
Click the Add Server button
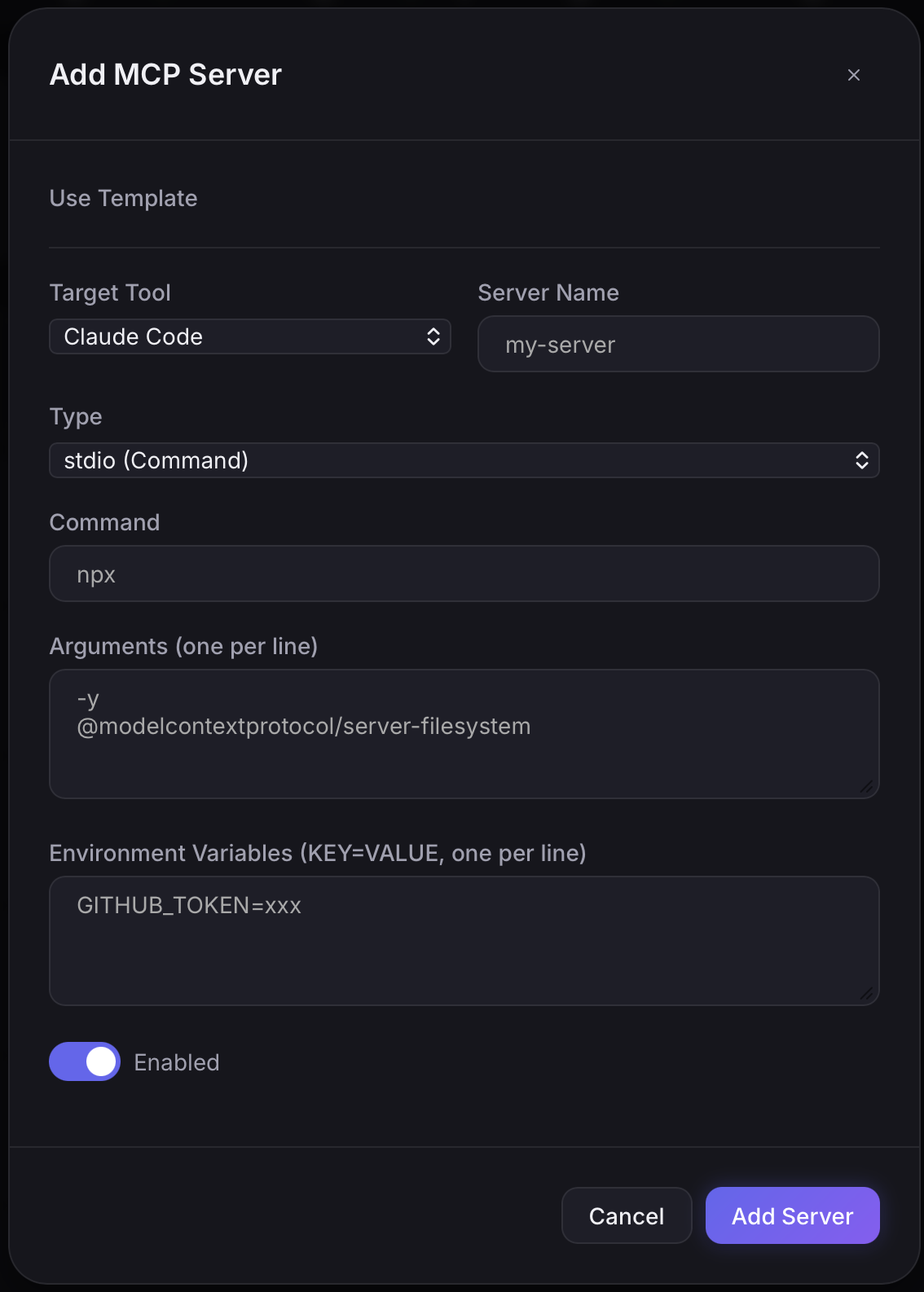793,1215
